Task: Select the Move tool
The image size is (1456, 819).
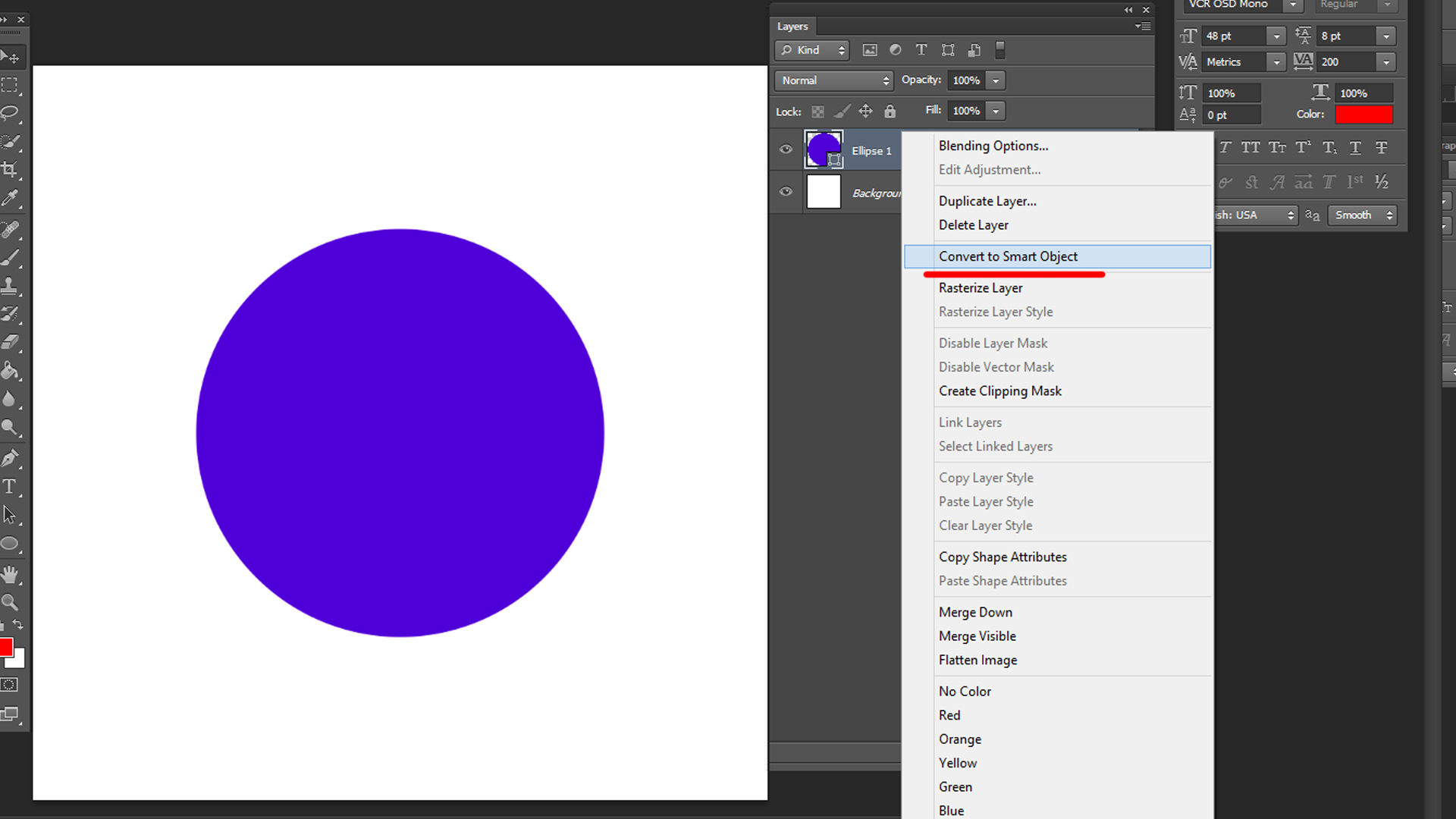Action: 11,57
